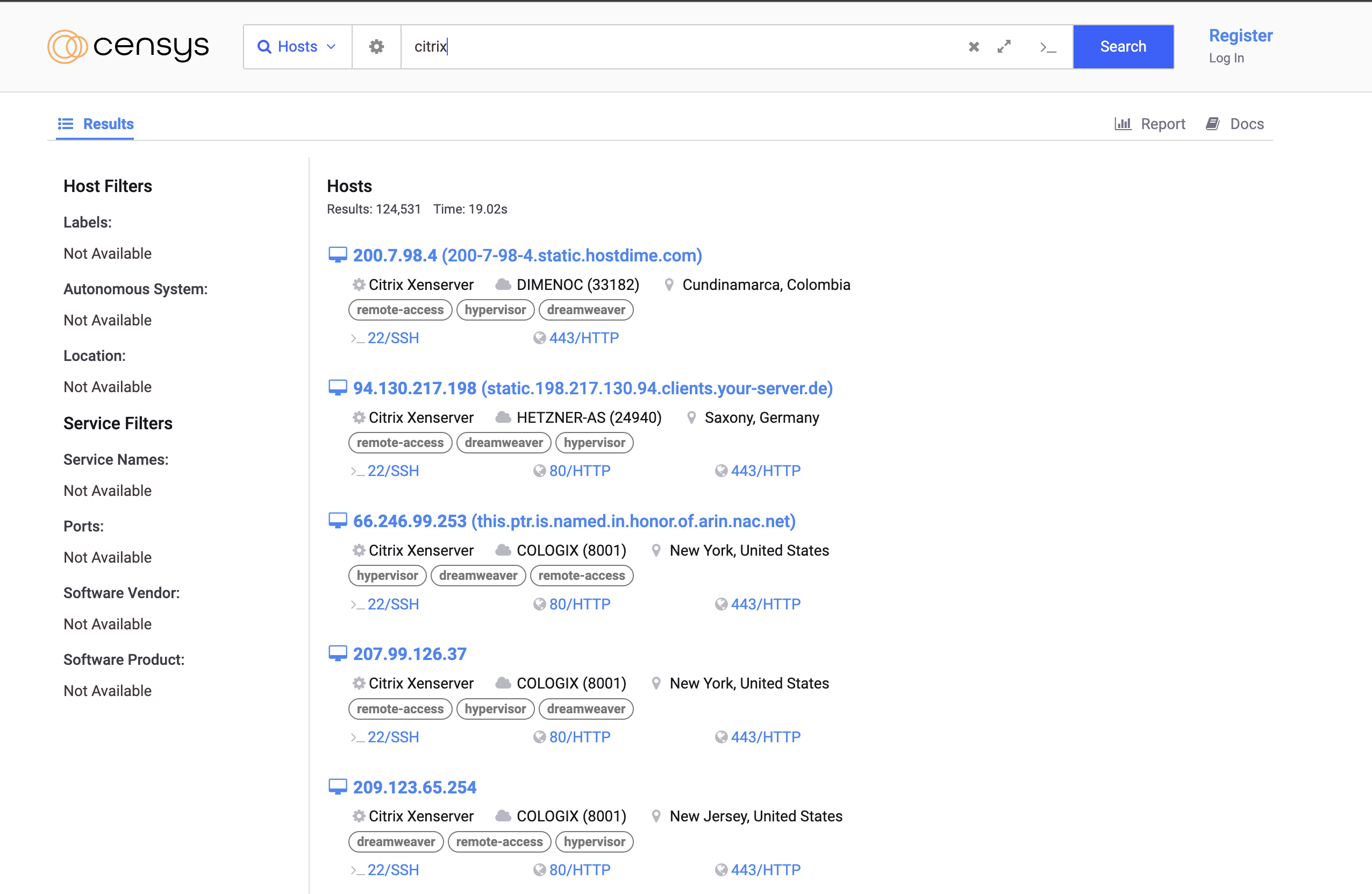Click dreamweaver tag under 94.130.217.198
Viewport: 1372px width, 894px height.
click(504, 443)
